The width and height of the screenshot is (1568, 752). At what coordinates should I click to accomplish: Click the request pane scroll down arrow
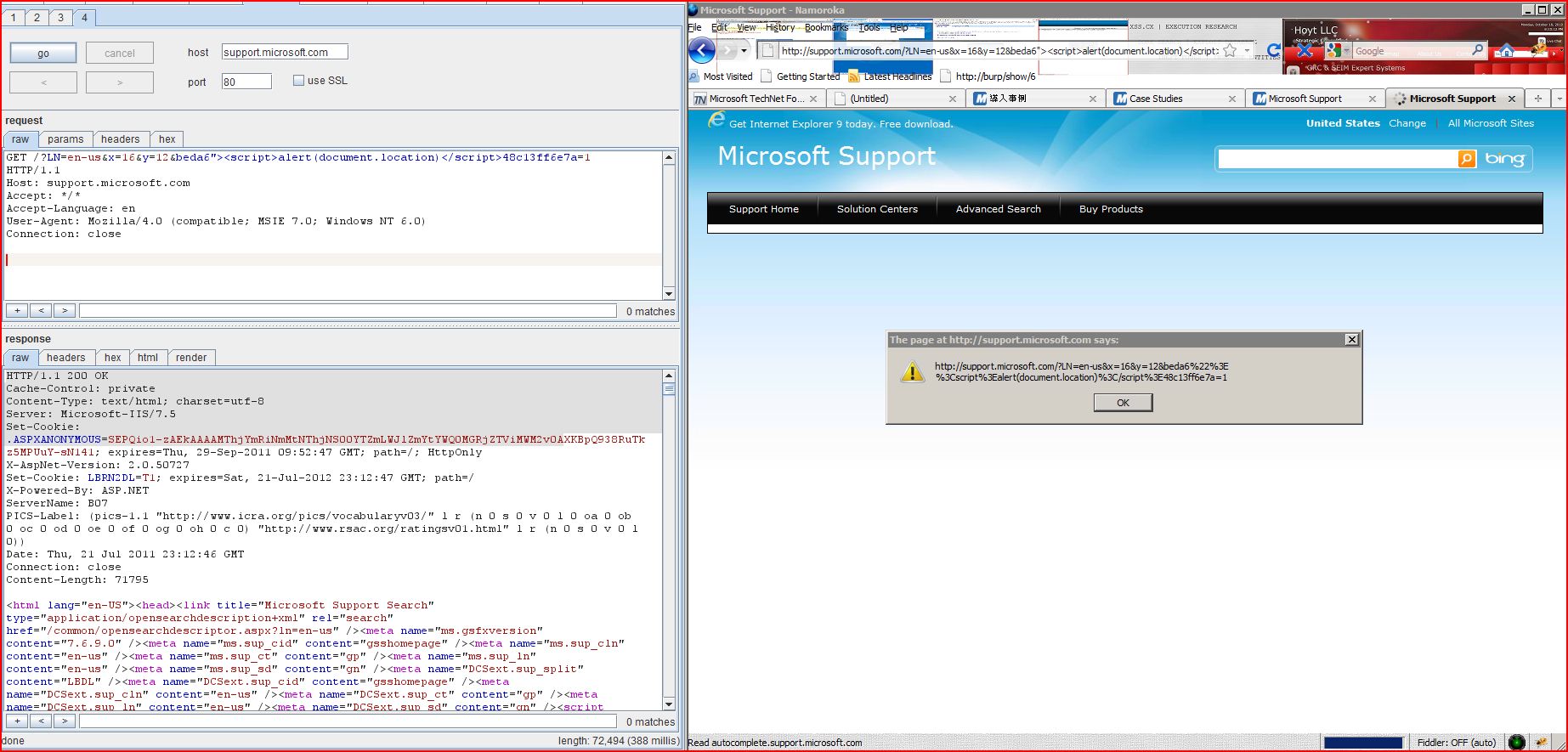click(669, 294)
